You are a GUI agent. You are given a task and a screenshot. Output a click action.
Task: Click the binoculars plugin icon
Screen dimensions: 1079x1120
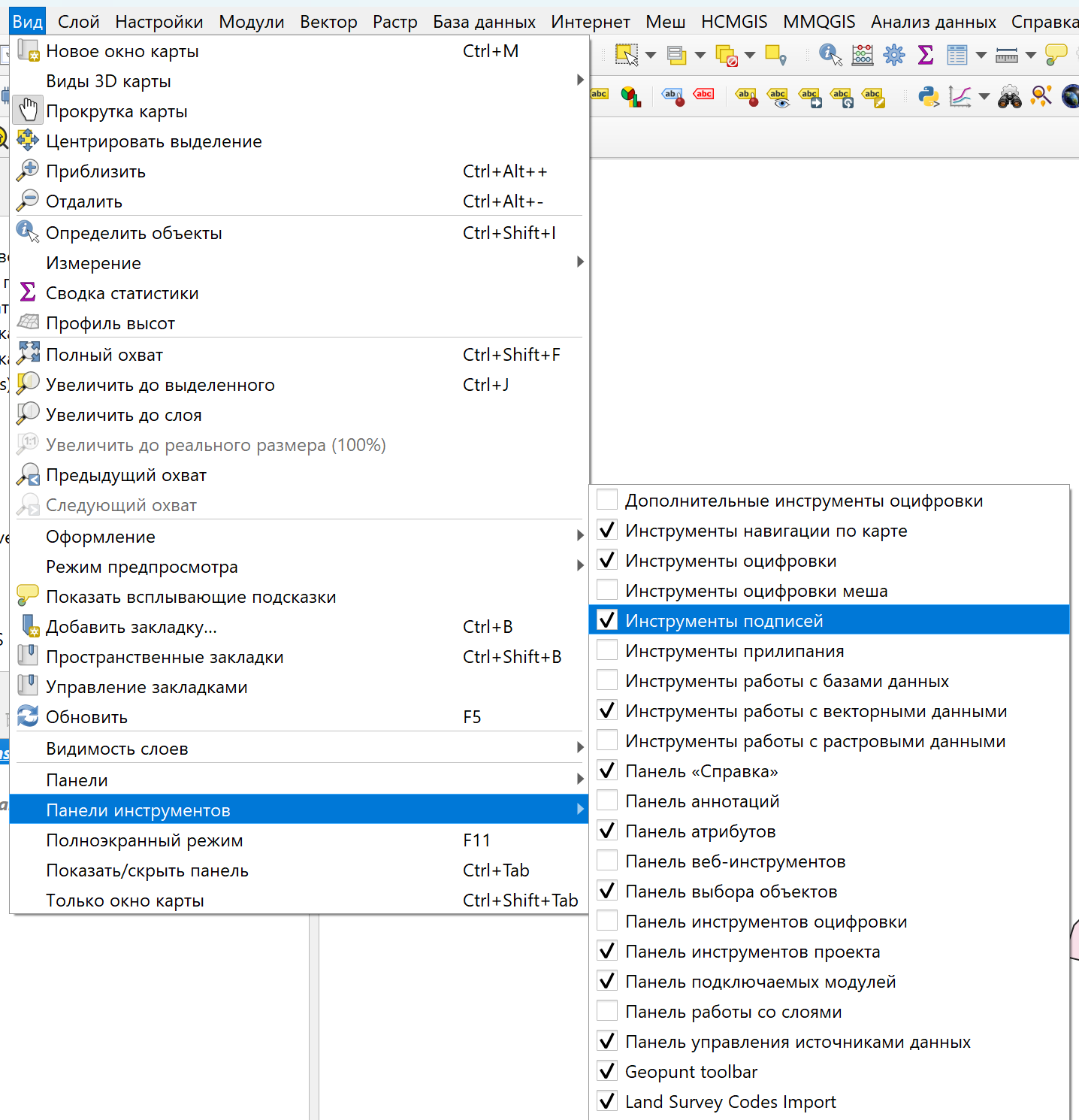point(1010,98)
